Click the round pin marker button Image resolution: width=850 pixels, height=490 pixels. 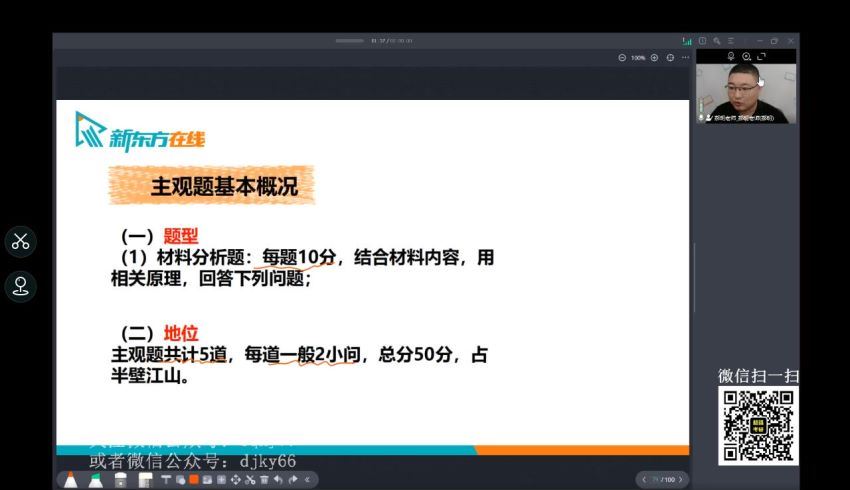pos(20,286)
